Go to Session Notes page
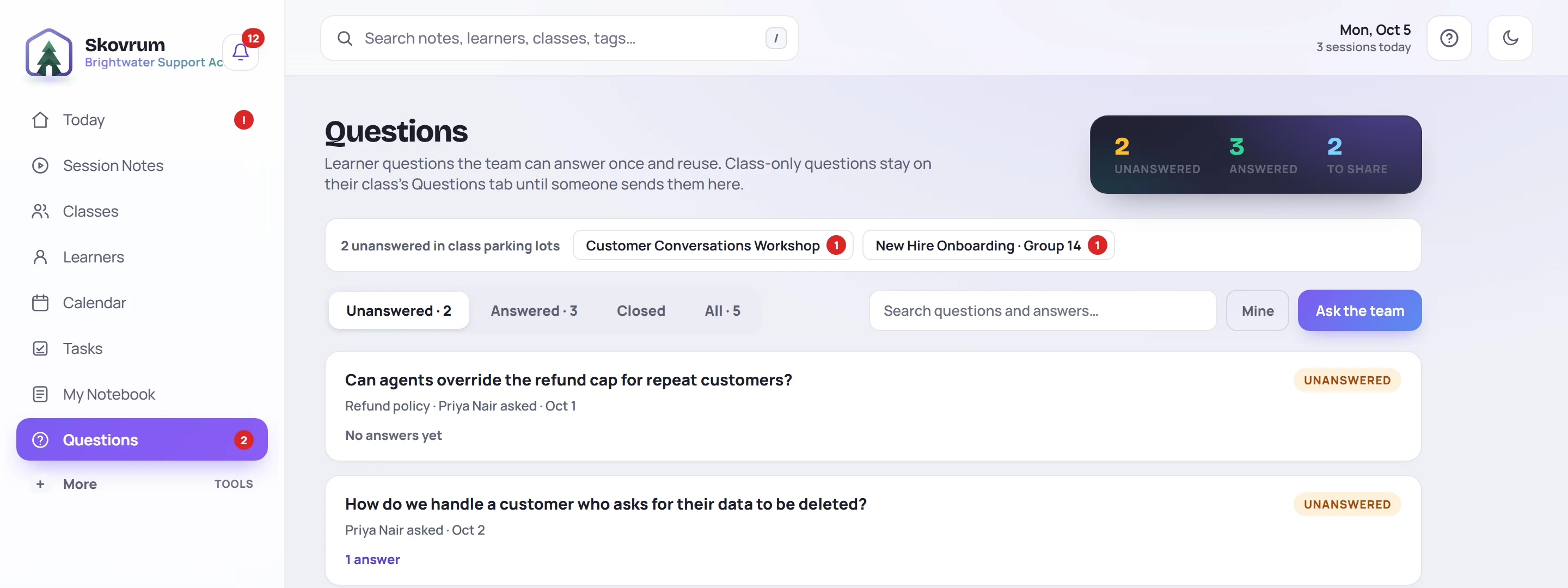This screenshot has height=588, width=1568. (142, 166)
